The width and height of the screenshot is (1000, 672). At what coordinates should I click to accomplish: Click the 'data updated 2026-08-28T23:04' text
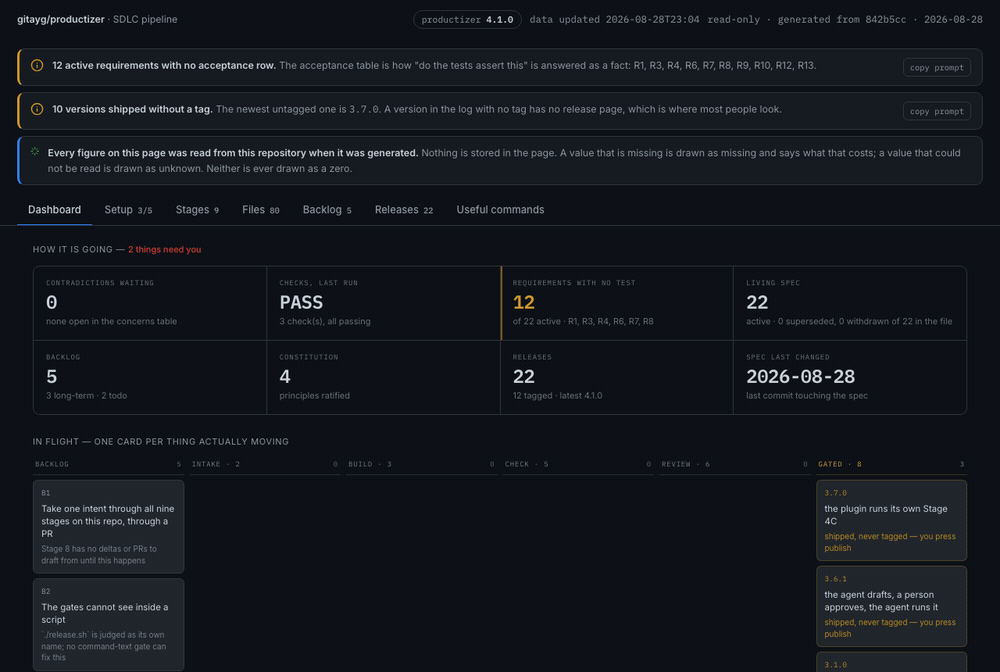point(615,20)
